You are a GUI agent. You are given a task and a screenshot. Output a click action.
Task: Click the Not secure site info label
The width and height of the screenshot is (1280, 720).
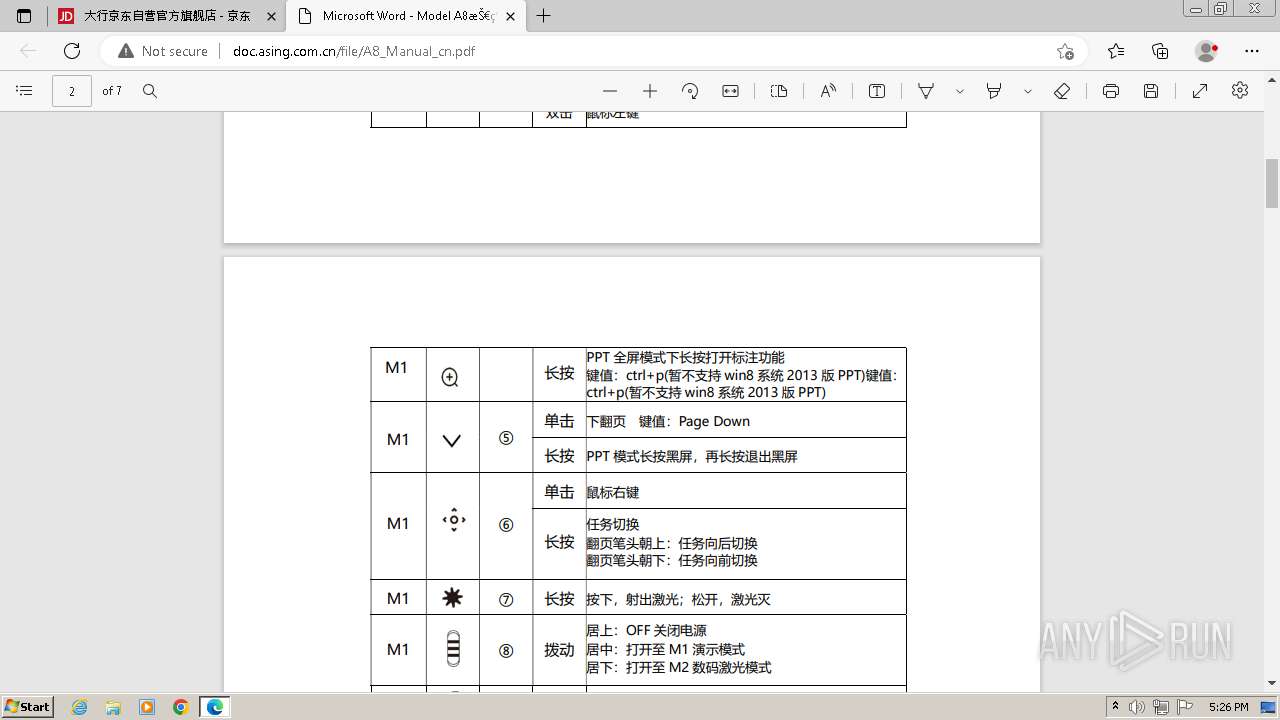(163, 51)
